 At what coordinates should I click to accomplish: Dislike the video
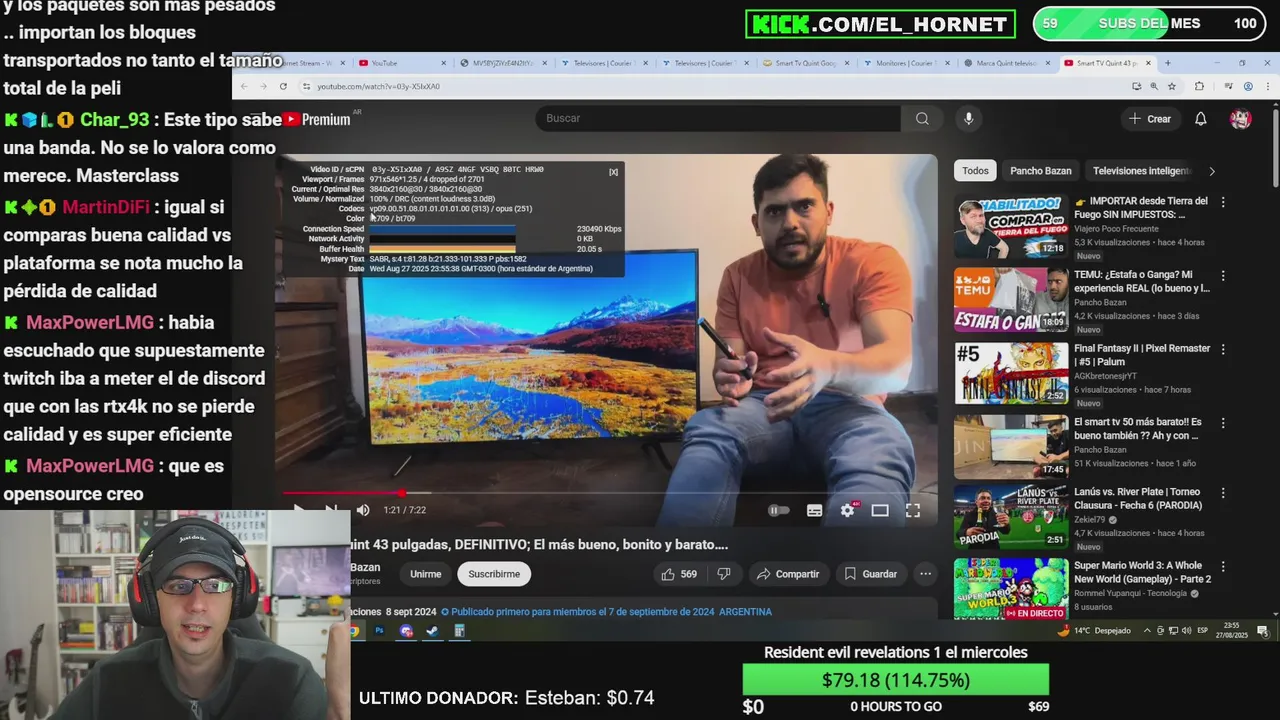[x=724, y=574]
